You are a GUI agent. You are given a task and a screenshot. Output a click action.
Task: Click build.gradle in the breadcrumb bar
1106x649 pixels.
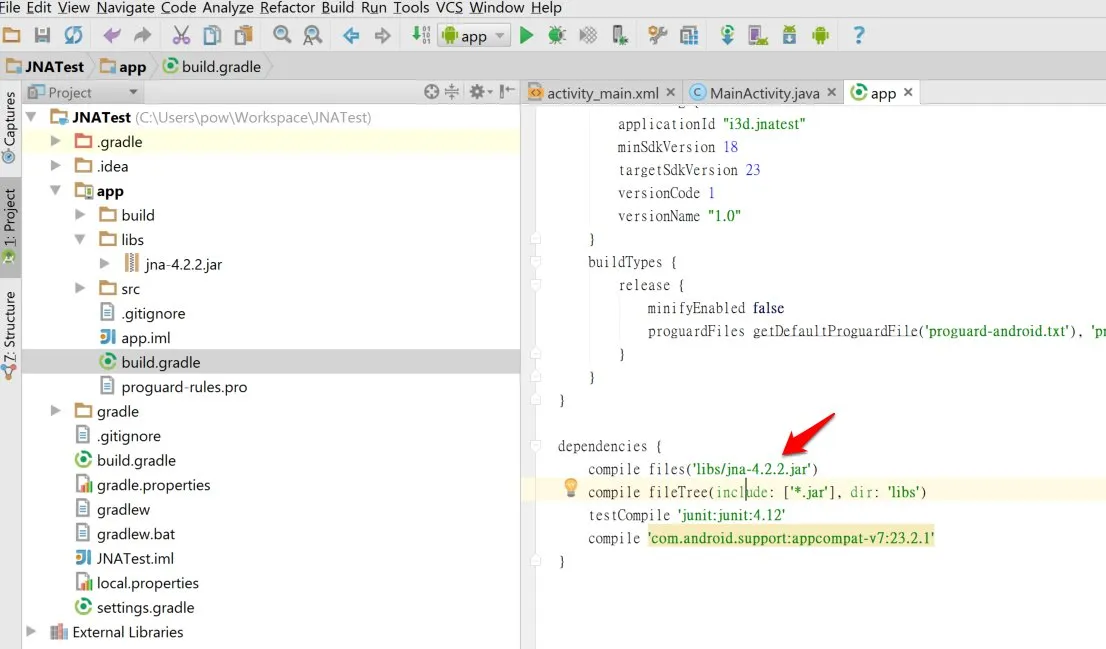tap(221, 67)
